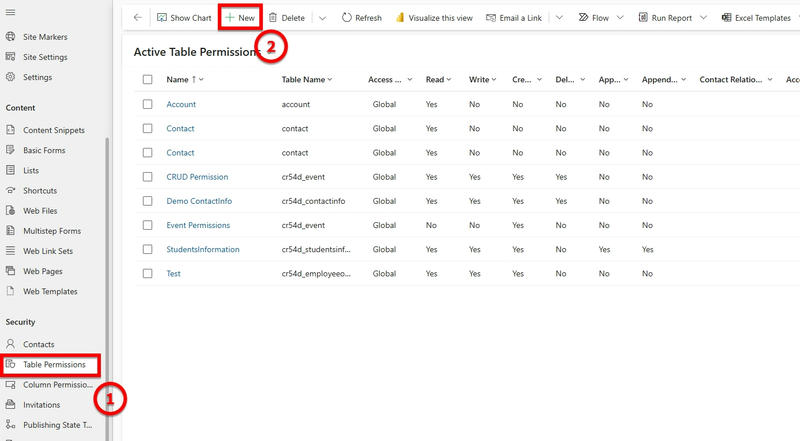Click the Run Report icon
Viewport: 800px width, 441px height.
[643, 17]
